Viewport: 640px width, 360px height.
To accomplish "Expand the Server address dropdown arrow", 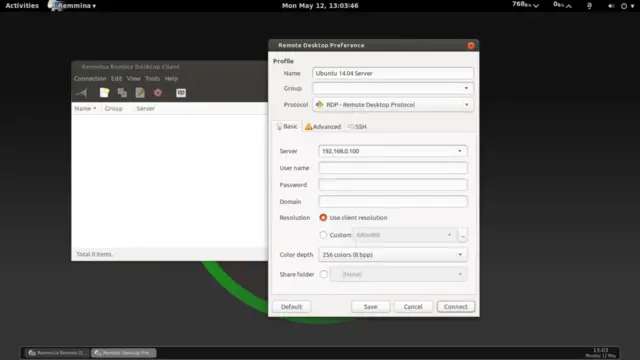I will [x=460, y=151].
